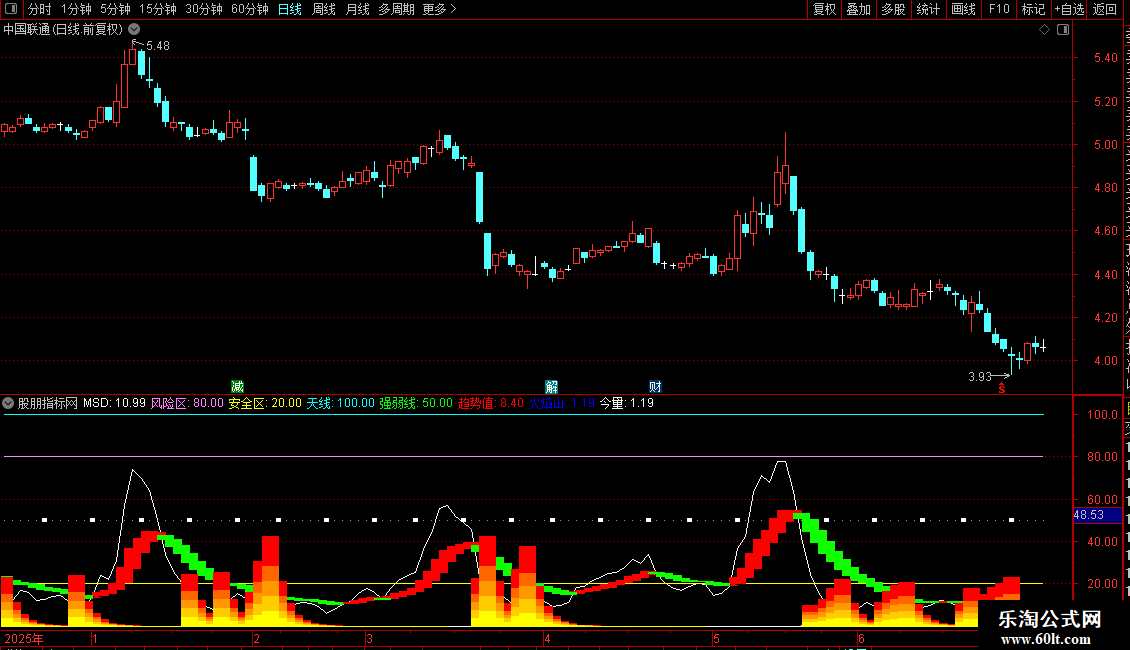This screenshot has height=650, width=1130.
Task: Select the 15分钟 period
Action: 157,9
